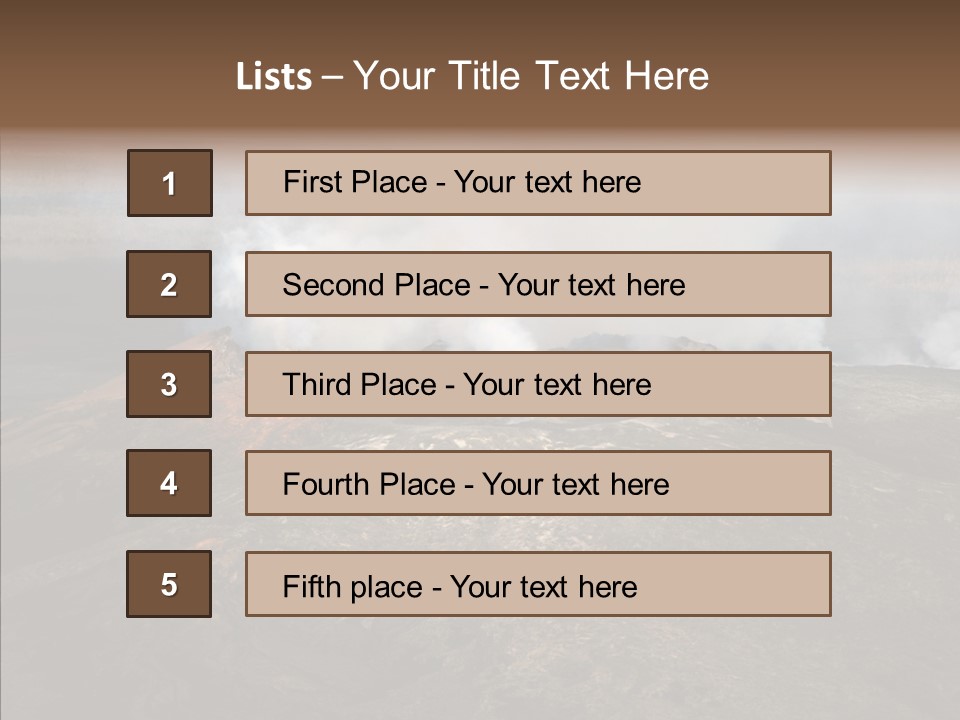The image size is (960, 720).
Task: Click "Your text here" in First Place row
Action: coord(547,182)
